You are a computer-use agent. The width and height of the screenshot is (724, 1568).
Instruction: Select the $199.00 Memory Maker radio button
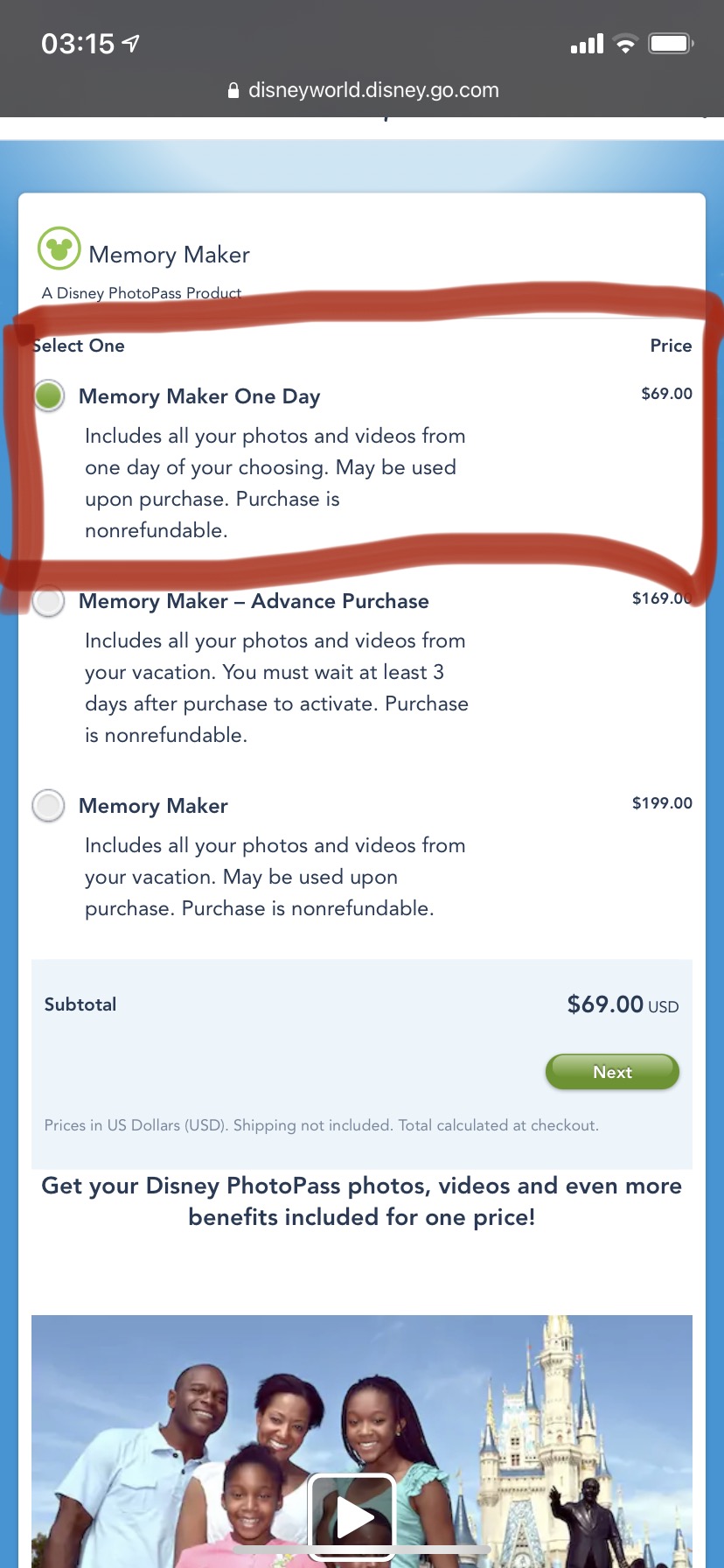click(x=49, y=805)
